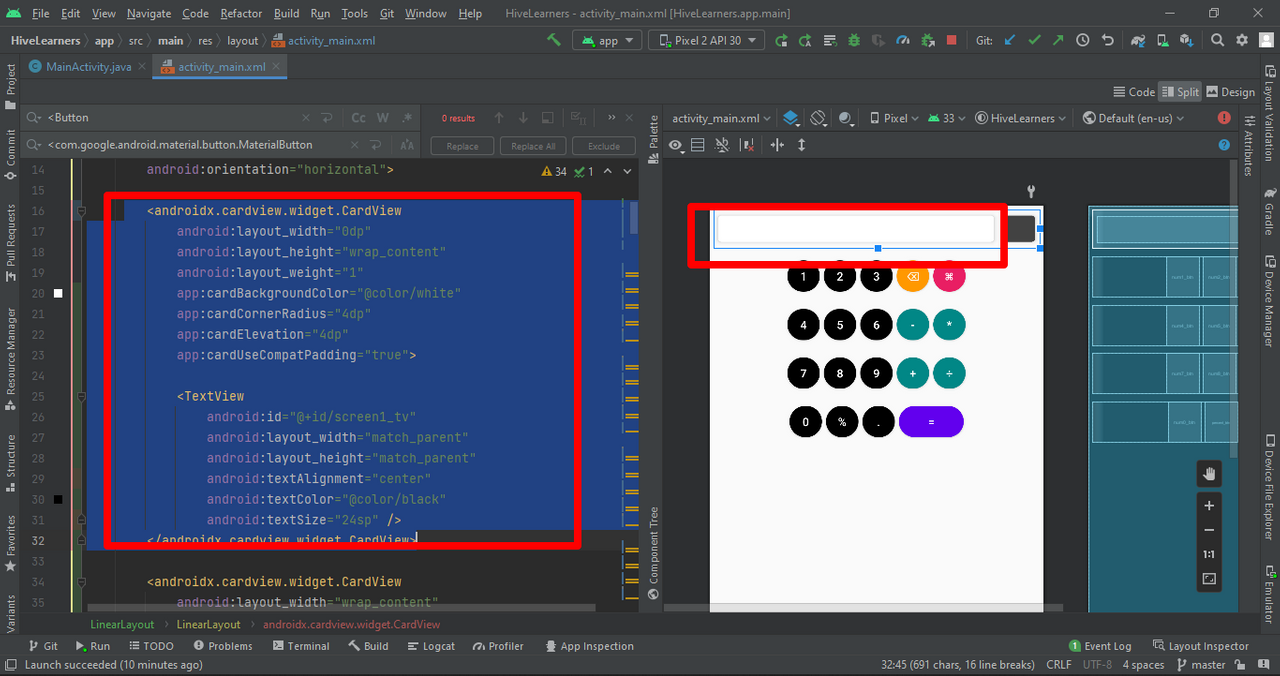This screenshot has height=676, width=1280.
Task: Switch editor to Design view
Action: coord(1231,92)
